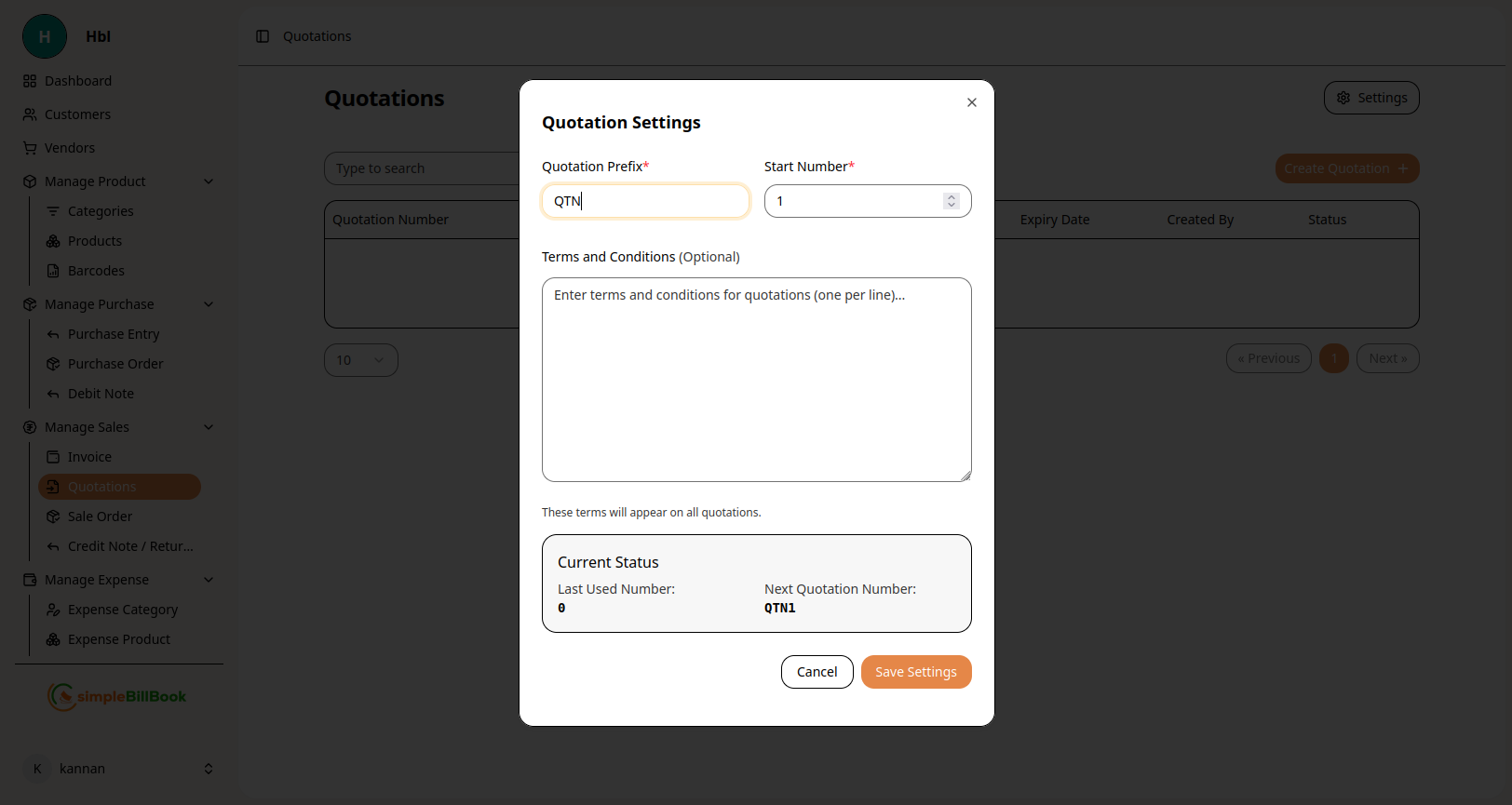Click the Vendors cart icon
Screen dimensions: 1512x805
point(30,148)
